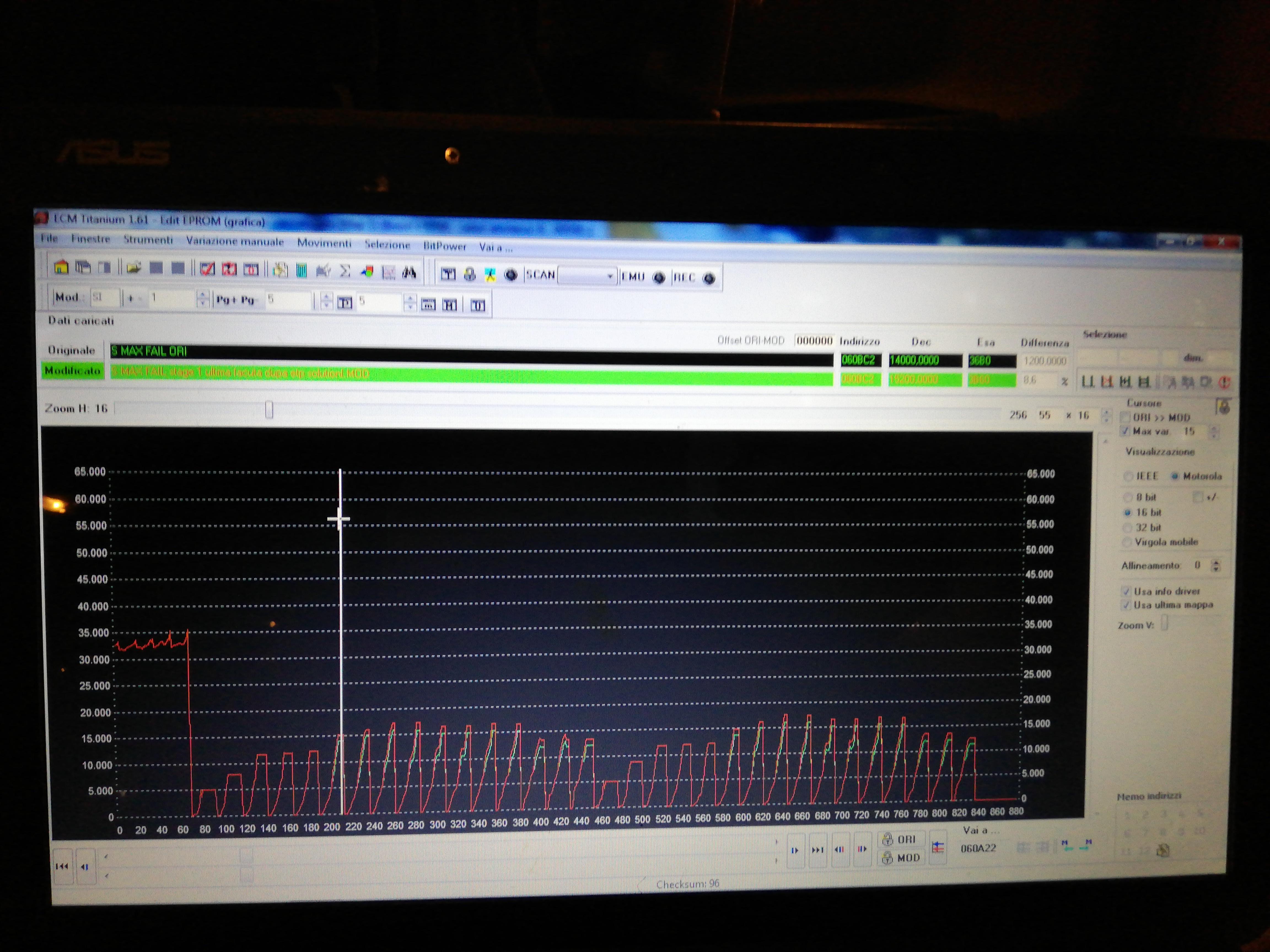Click the Zoom H slider handle
The width and height of the screenshot is (1270, 952).
coord(269,410)
